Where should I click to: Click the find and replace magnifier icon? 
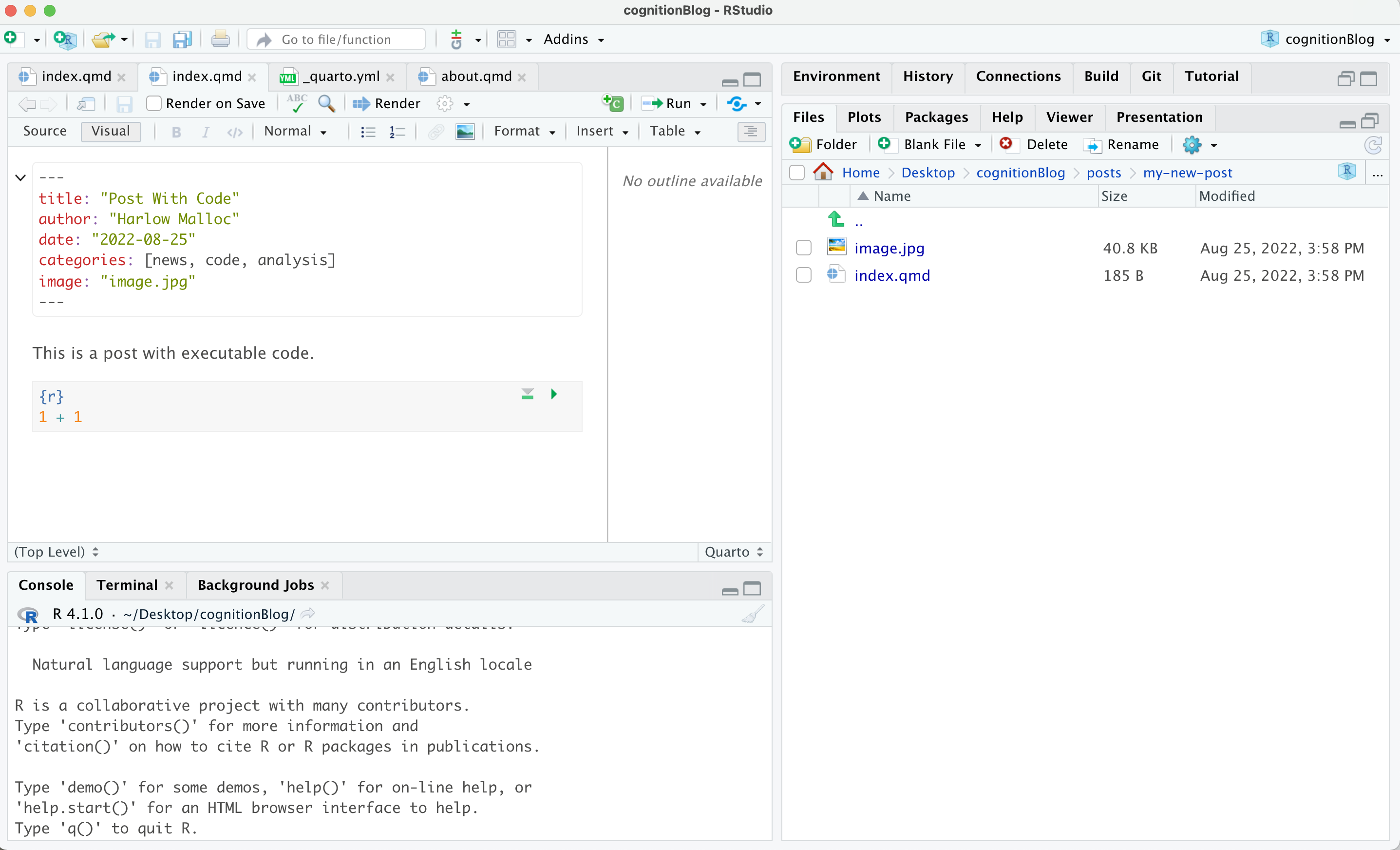coord(326,103)
